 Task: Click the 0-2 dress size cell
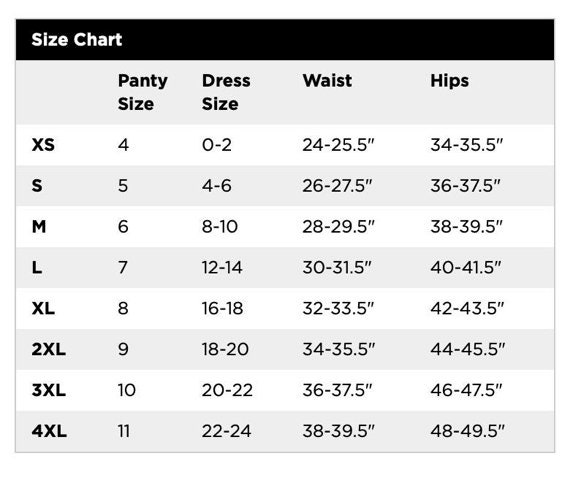click(x=217, y=144)
